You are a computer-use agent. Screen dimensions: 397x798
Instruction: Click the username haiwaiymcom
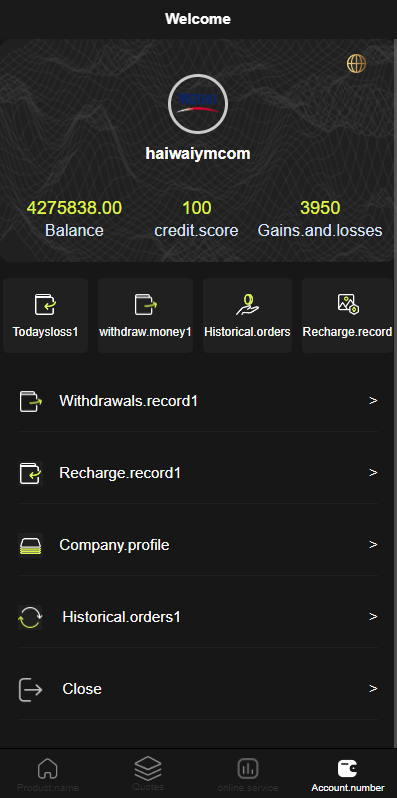[198, 153]
